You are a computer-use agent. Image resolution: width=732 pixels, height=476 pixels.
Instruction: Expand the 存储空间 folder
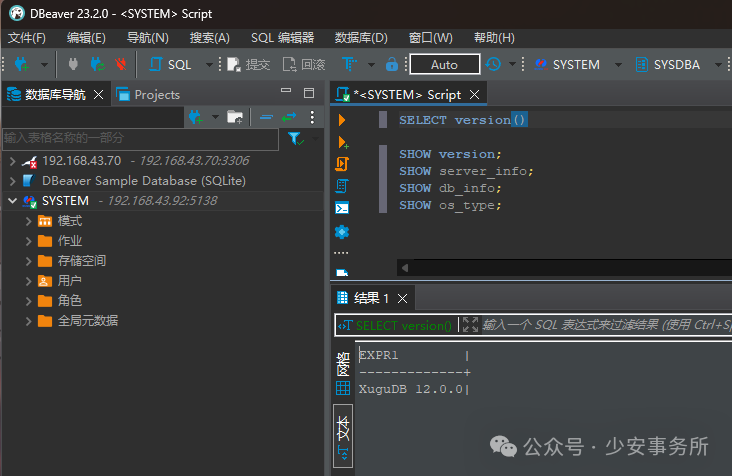tap(28, 261)
